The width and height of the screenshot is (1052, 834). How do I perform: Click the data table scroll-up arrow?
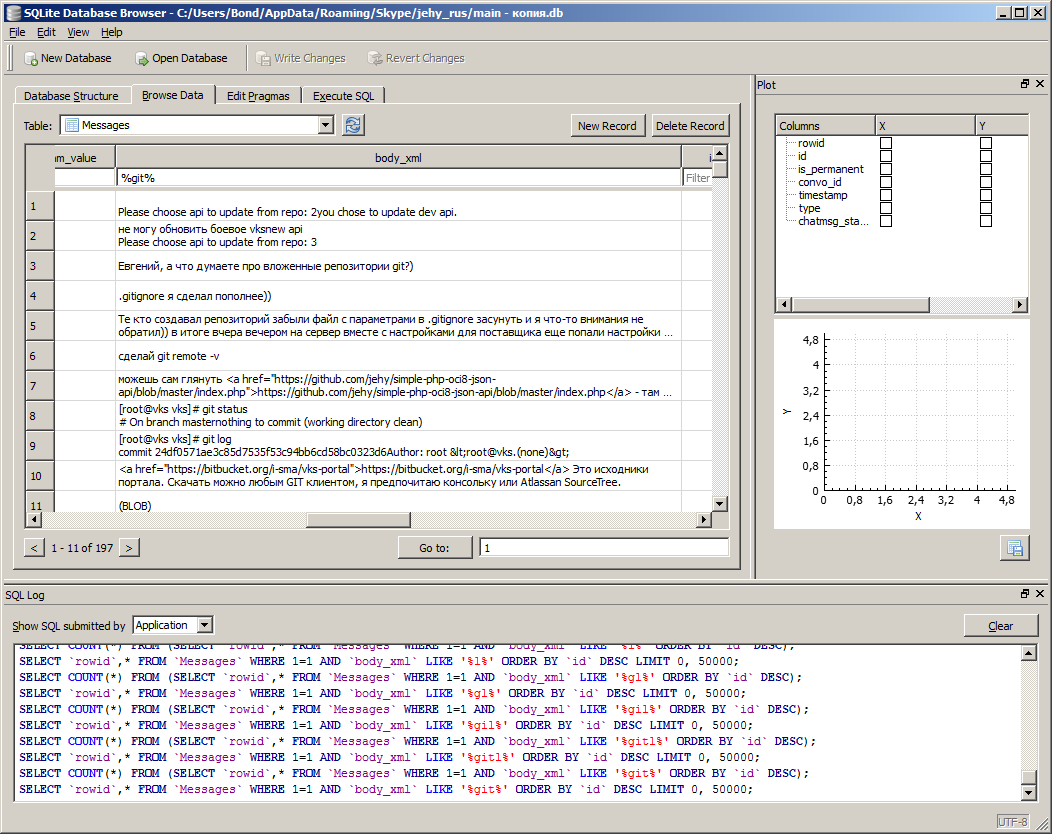pyautogui.click(x=720, y=153)
